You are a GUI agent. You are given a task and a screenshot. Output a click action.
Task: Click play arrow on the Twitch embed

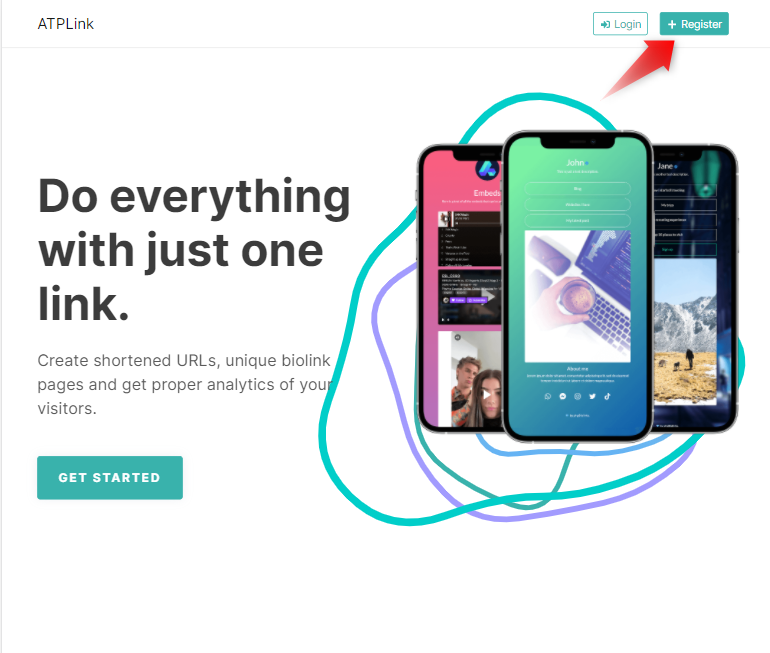pyautogui.click(x=490, y=297)
